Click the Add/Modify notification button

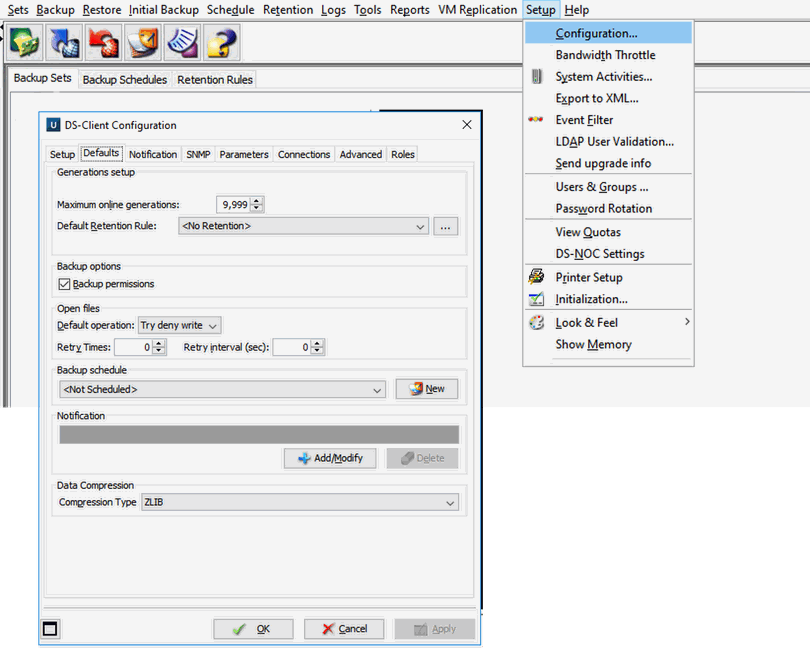[x=330, y=458]
